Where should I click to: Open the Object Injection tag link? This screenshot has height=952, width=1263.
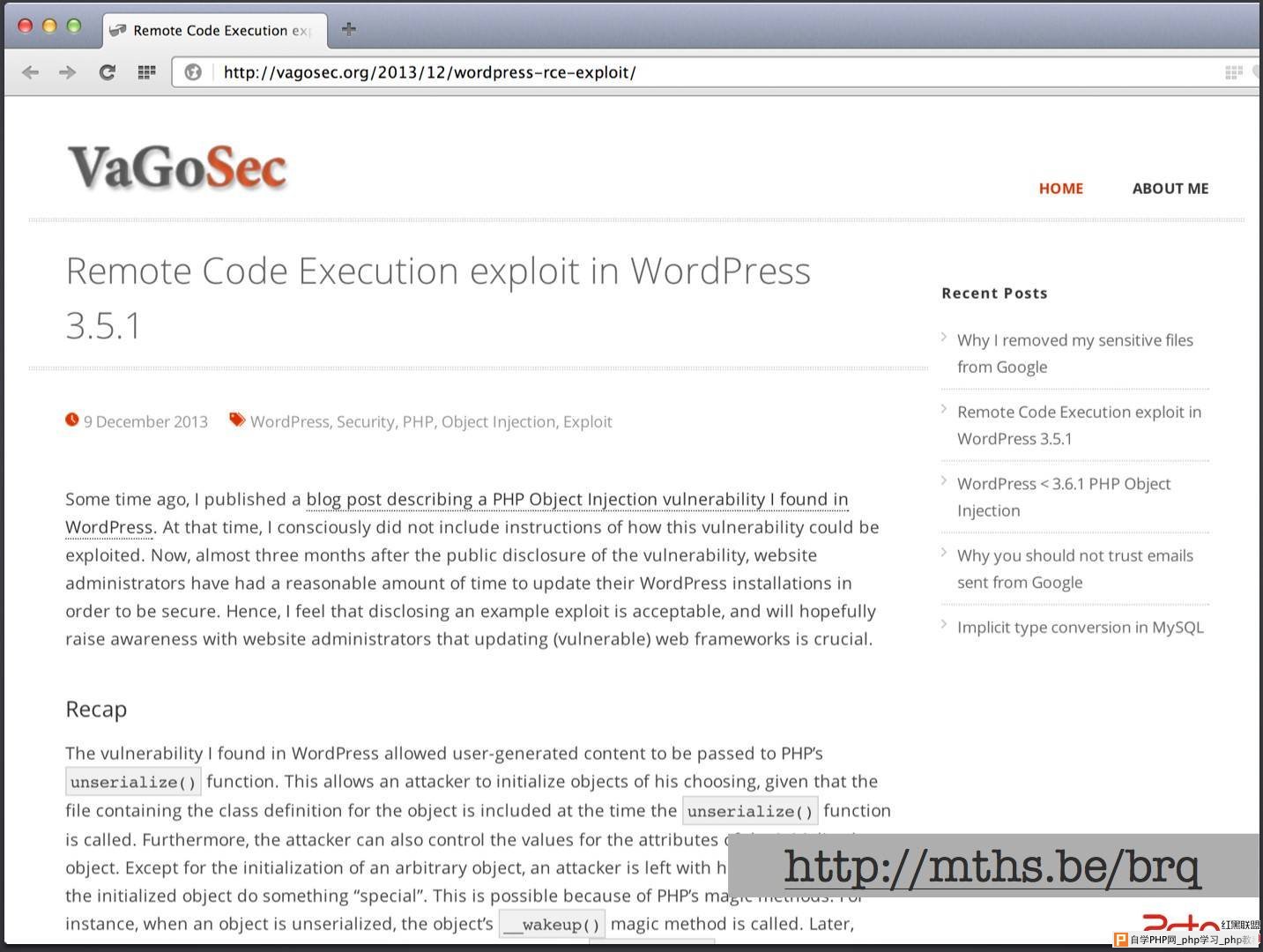pos(498,421)
